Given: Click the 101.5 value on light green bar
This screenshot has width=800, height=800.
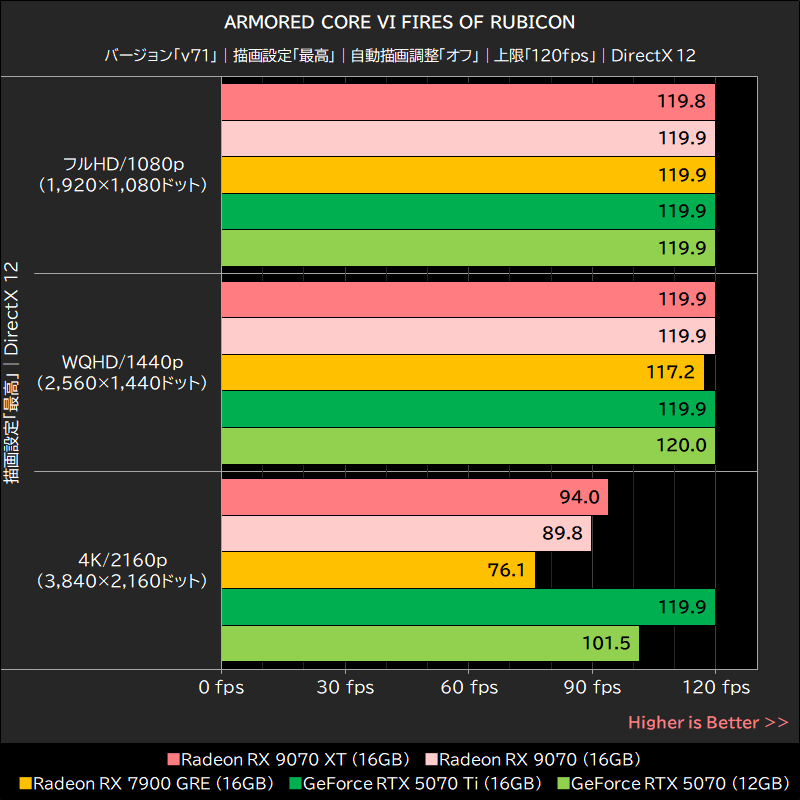Looking at the screenshot, I should coord(606,643).
